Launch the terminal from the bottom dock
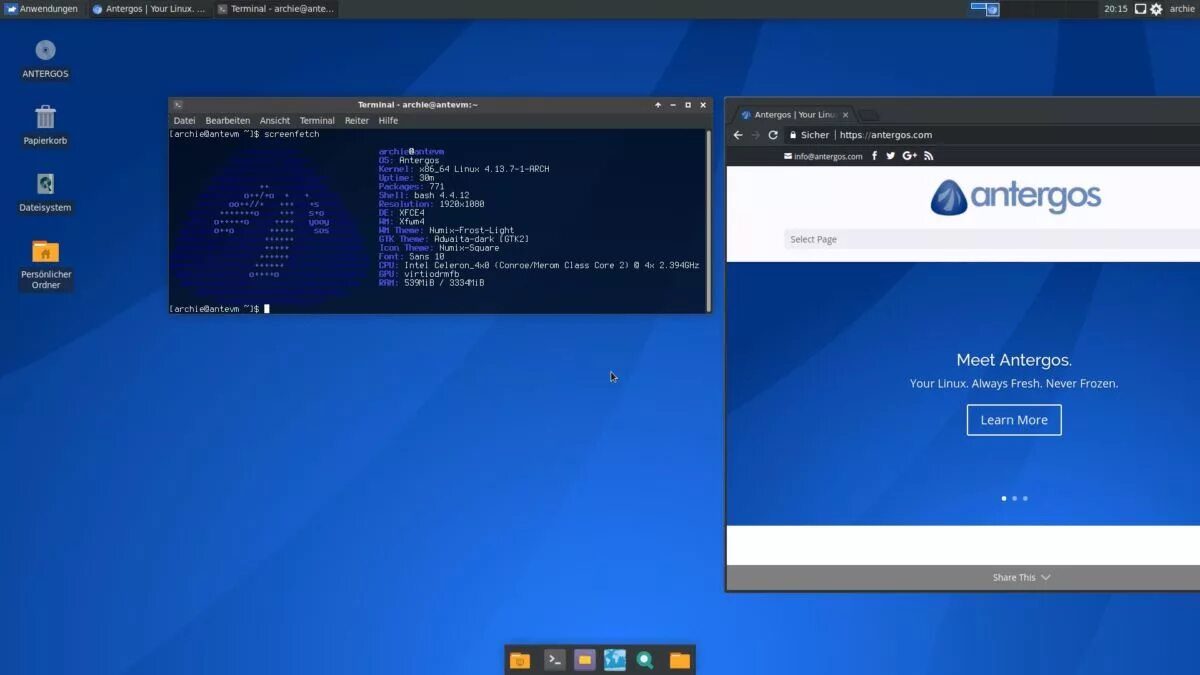 click(554, 660)
